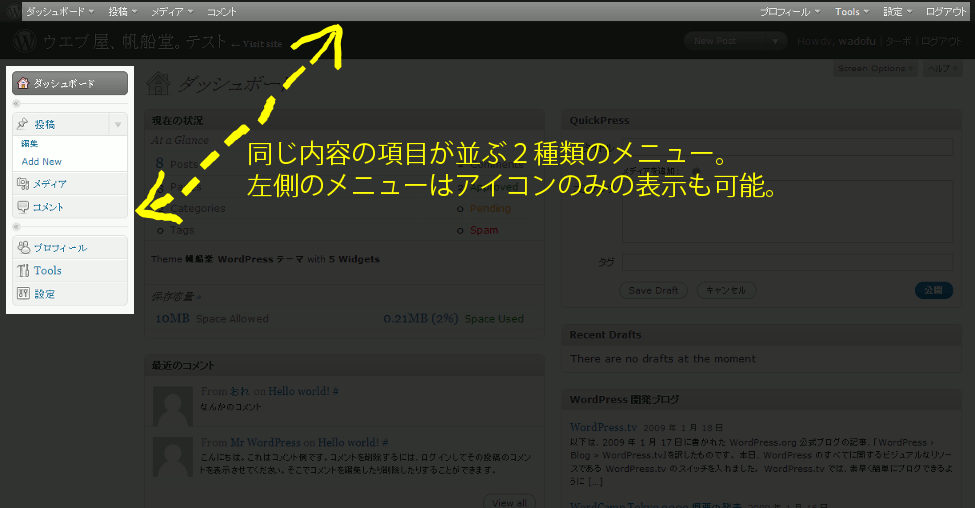Open the メディア menu in the top bar

point(172,12)
